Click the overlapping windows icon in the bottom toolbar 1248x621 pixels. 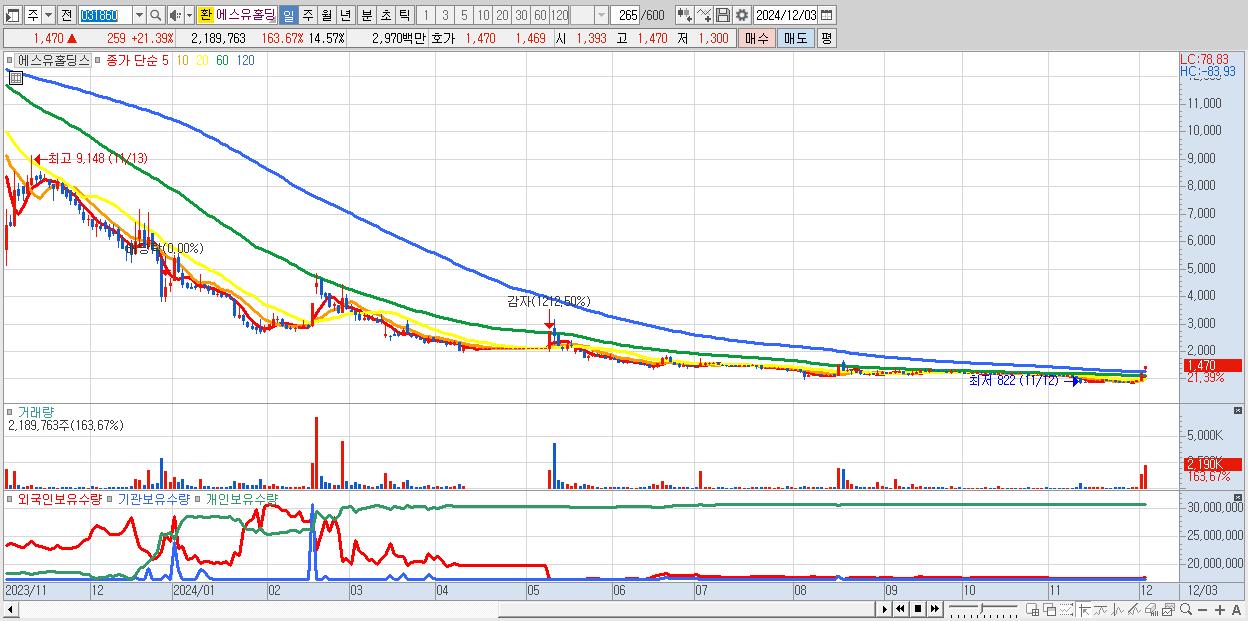(1050, 609)
